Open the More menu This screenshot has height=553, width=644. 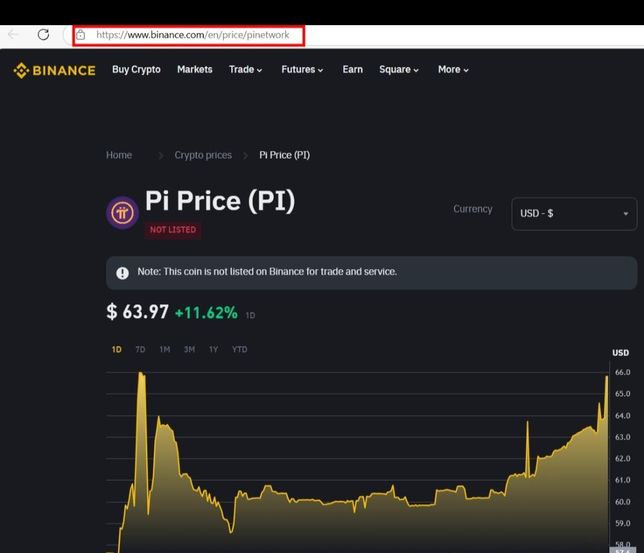tap(453, 70)
